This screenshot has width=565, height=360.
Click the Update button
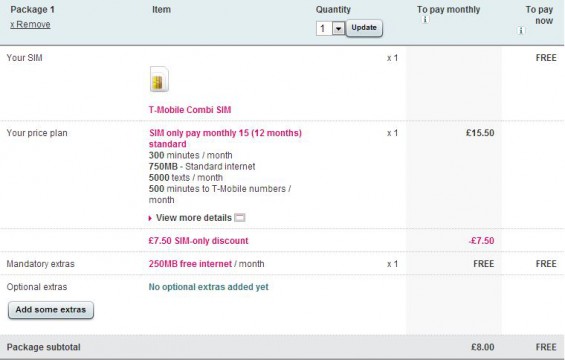pos(364,28)
